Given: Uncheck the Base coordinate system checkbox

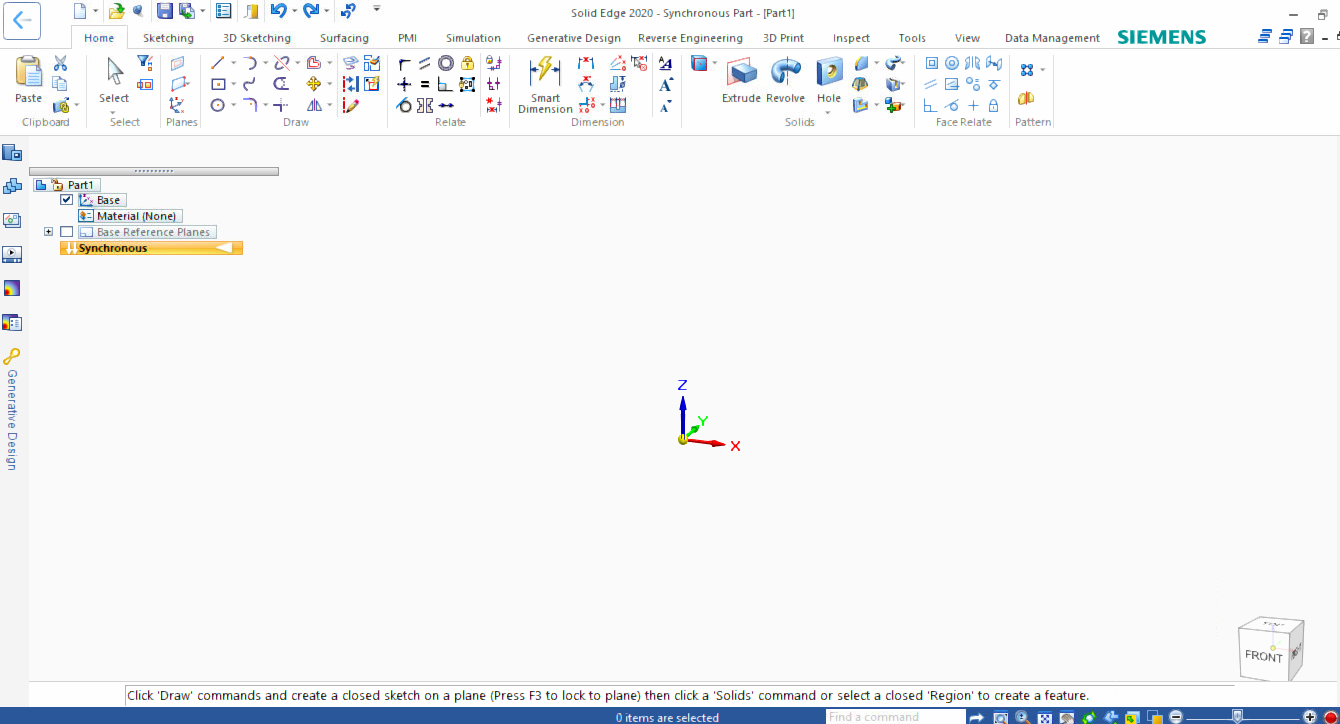Looking at the screenshot, I should 67,200.
